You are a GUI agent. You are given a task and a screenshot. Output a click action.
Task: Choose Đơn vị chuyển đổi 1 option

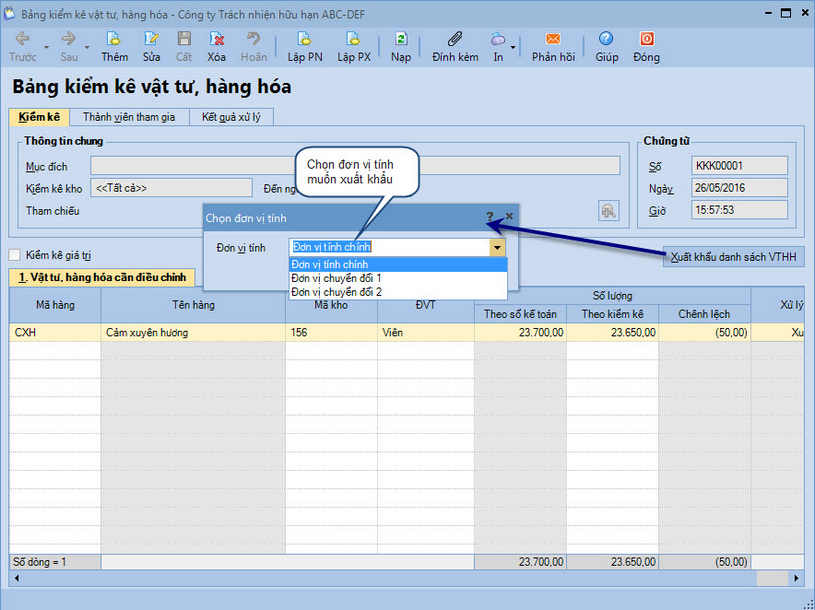coord(398,279)
